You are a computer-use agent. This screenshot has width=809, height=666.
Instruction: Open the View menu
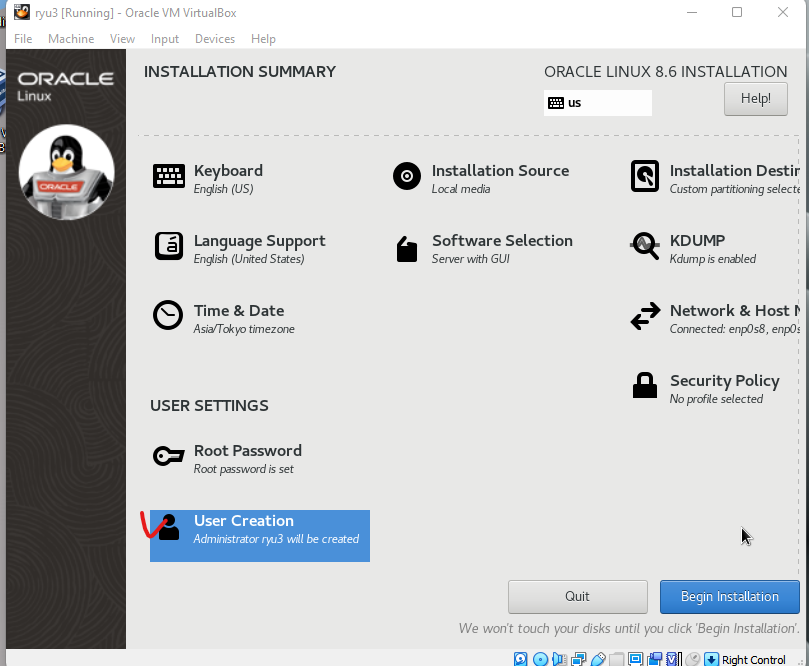coord(122,39)
